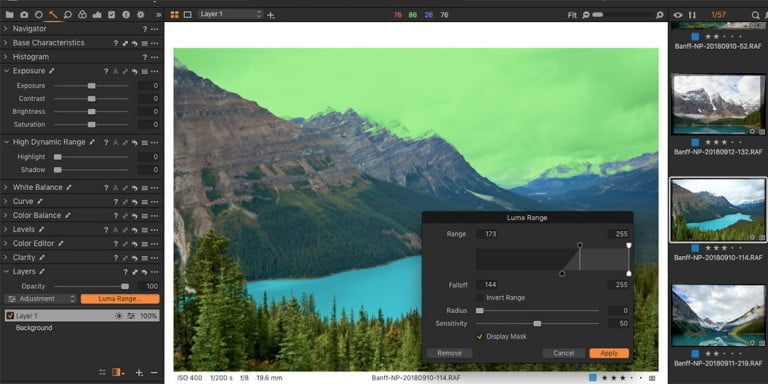Image resolution: width=768 pixels, height=384 pixels.
Task: Collapse the Layers panel
Action: pos(6,272)
